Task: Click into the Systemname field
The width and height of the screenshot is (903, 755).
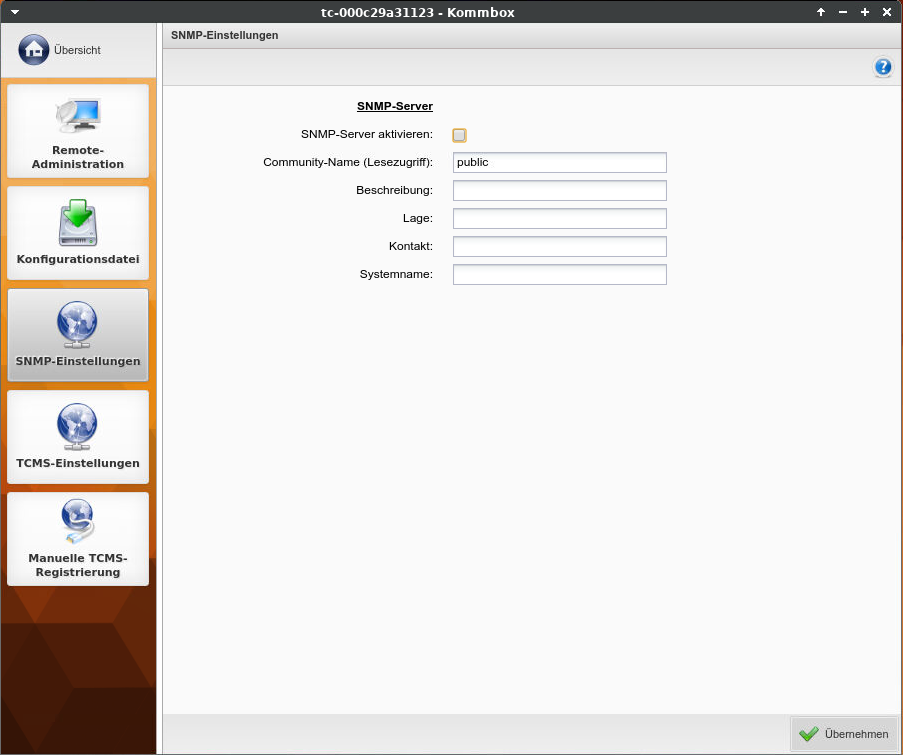Action: [x=560, y=274]
